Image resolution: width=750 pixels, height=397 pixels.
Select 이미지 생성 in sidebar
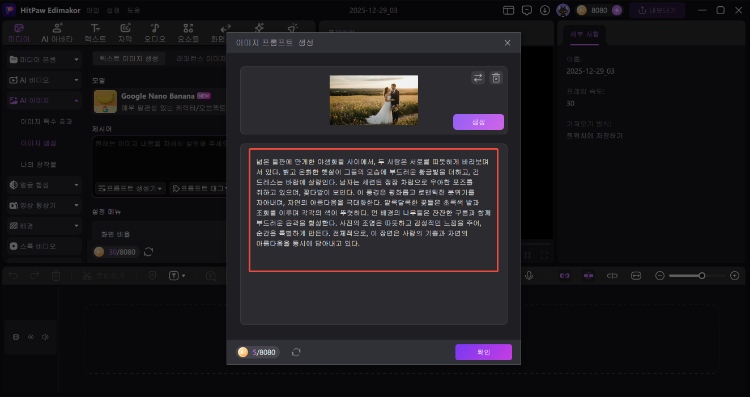[38, 143]
